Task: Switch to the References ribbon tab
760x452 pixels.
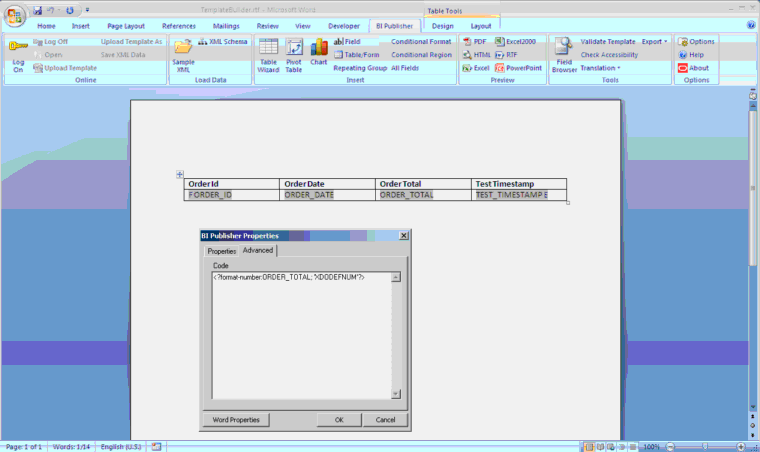Action: click(179, 26)
